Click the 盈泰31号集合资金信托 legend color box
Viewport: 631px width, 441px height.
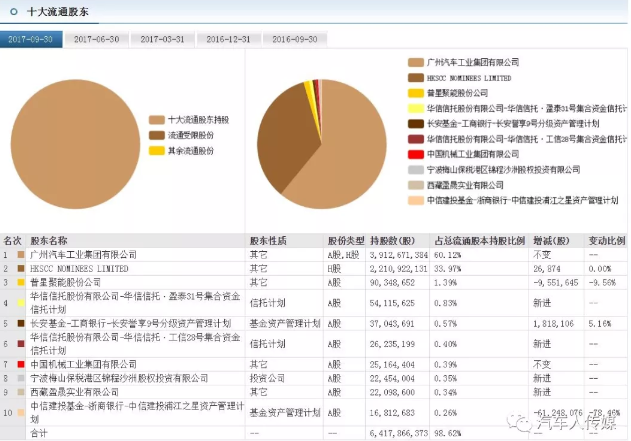pyautogui.click(x=416, y=108)
